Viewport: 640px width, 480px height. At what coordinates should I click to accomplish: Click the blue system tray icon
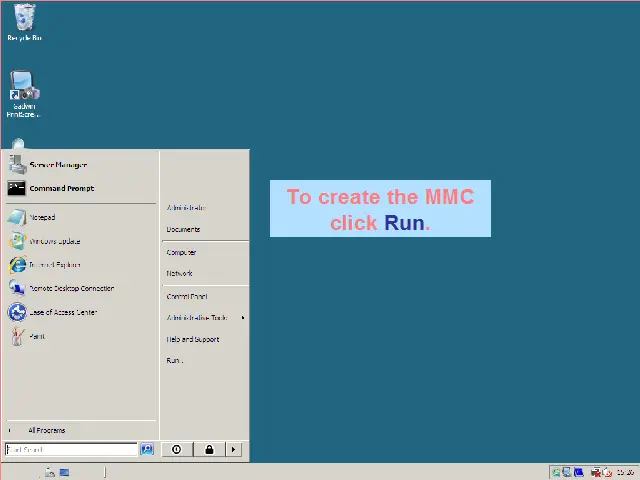578,473
